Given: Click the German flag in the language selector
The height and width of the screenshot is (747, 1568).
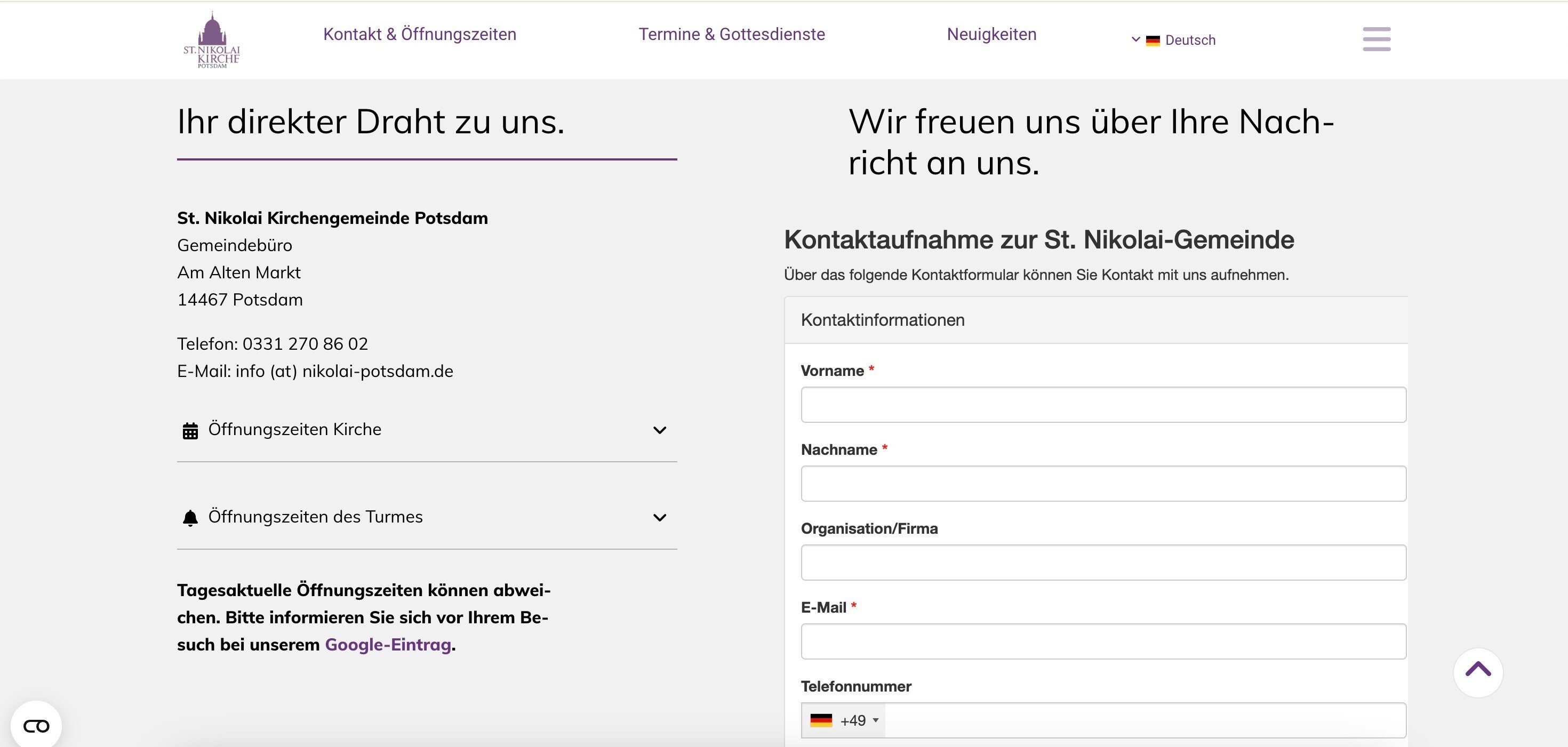Looking at the screenshot, I should pyautogui.click(x=1153, y=41).
